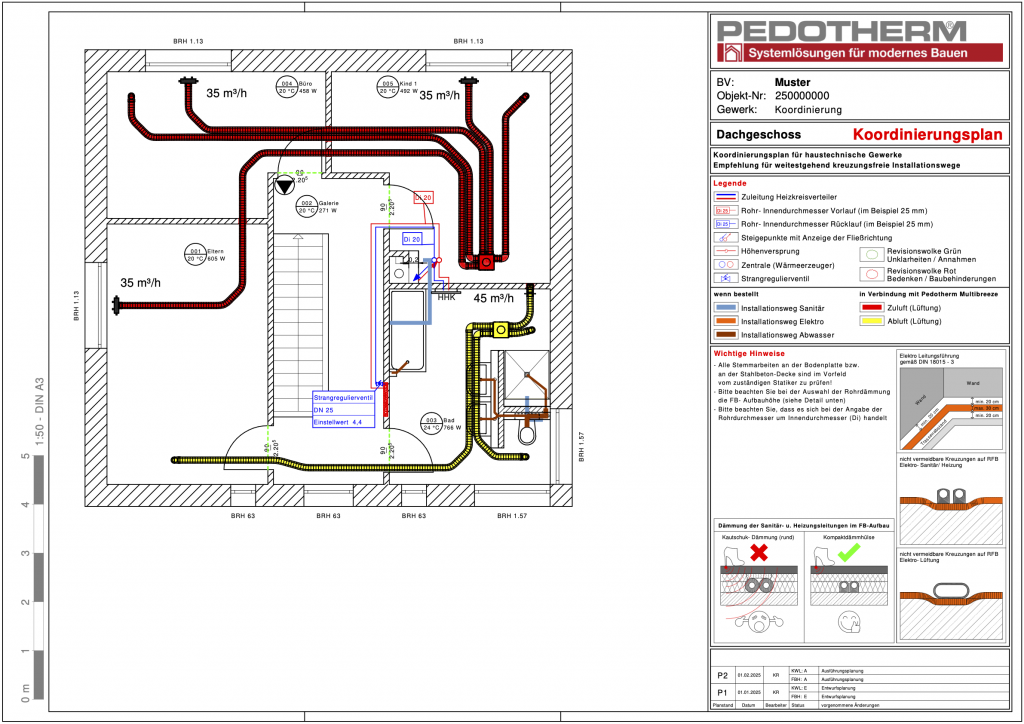Click the red Zuluft (Lüftung) swatch
This screenshot has width=1024, height=724.
point(871,307)
